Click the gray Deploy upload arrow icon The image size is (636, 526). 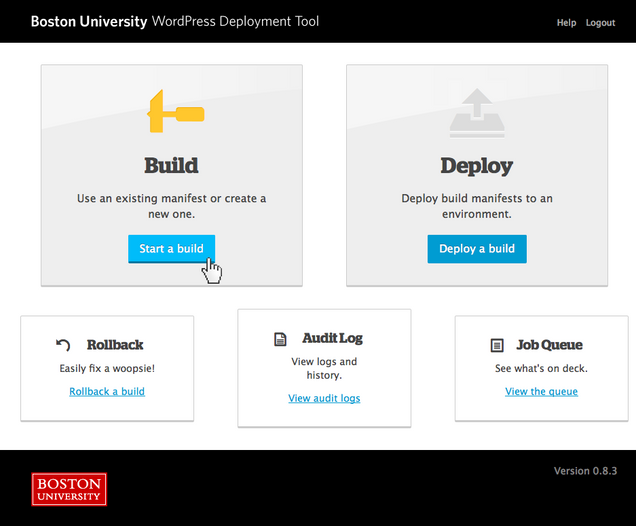[476, 112]
